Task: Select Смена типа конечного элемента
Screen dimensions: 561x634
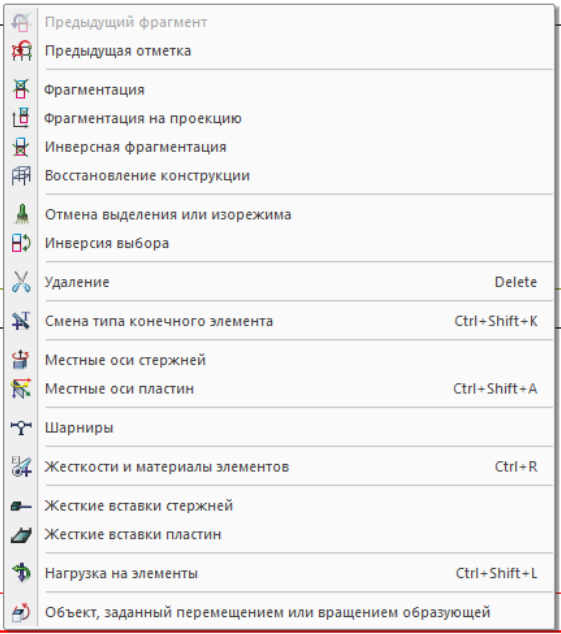Action: point(279,321)
